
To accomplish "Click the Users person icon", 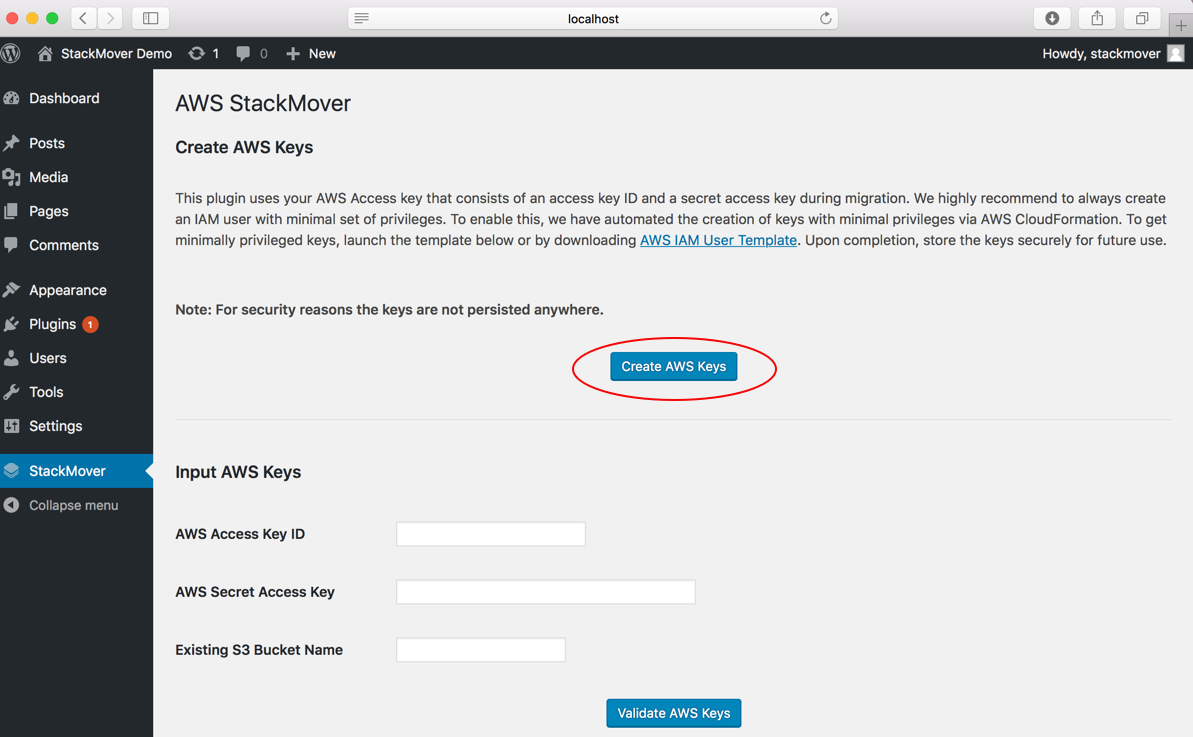I will [11, 358].
